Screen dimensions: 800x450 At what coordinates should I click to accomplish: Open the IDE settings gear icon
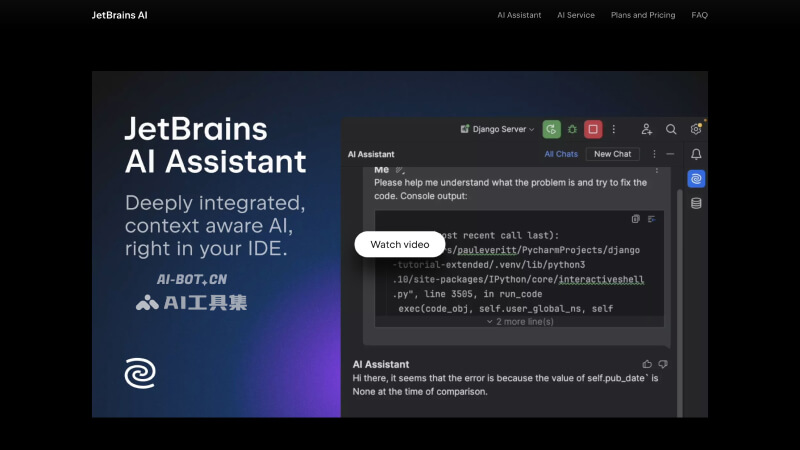(x=696, y=129)
